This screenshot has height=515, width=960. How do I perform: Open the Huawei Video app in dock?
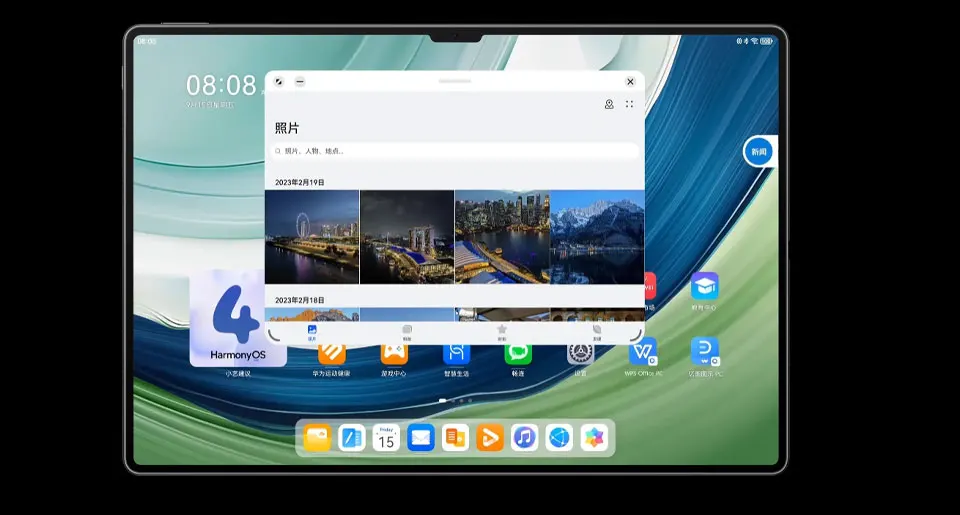pyautogui.click(x=490, y=438)
